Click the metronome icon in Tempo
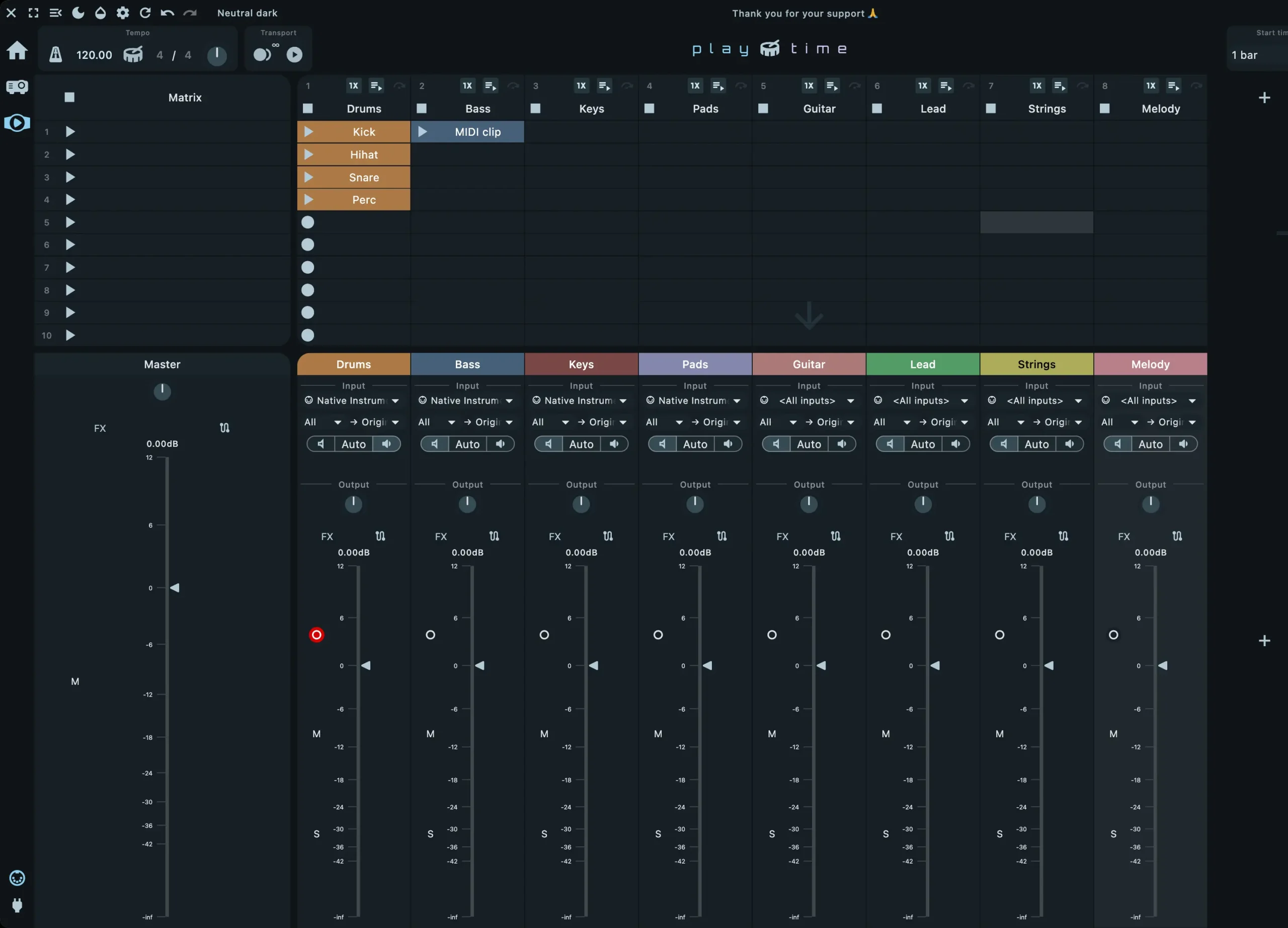 [55, 54]
